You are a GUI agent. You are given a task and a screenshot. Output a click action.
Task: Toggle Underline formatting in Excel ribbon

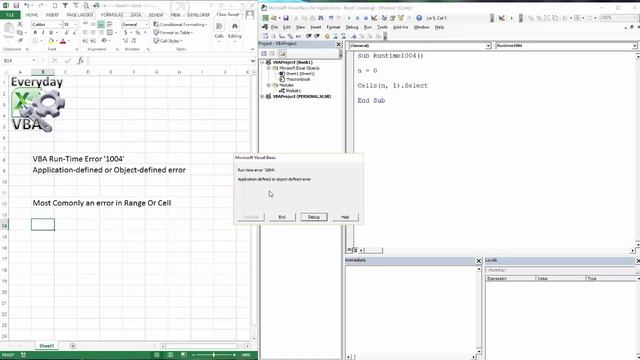pyautogui.click(x=51, y=33)
